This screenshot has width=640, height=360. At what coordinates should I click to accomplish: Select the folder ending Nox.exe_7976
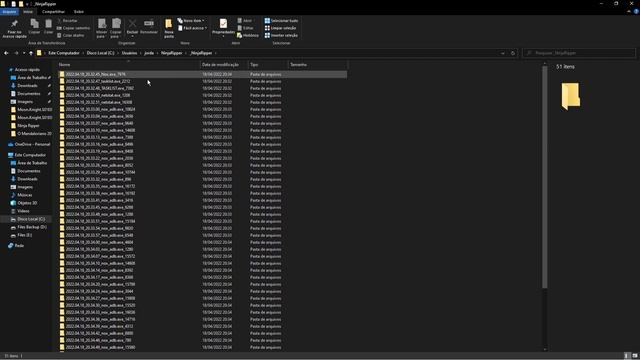pyautogui.click(x=202, y=74)
